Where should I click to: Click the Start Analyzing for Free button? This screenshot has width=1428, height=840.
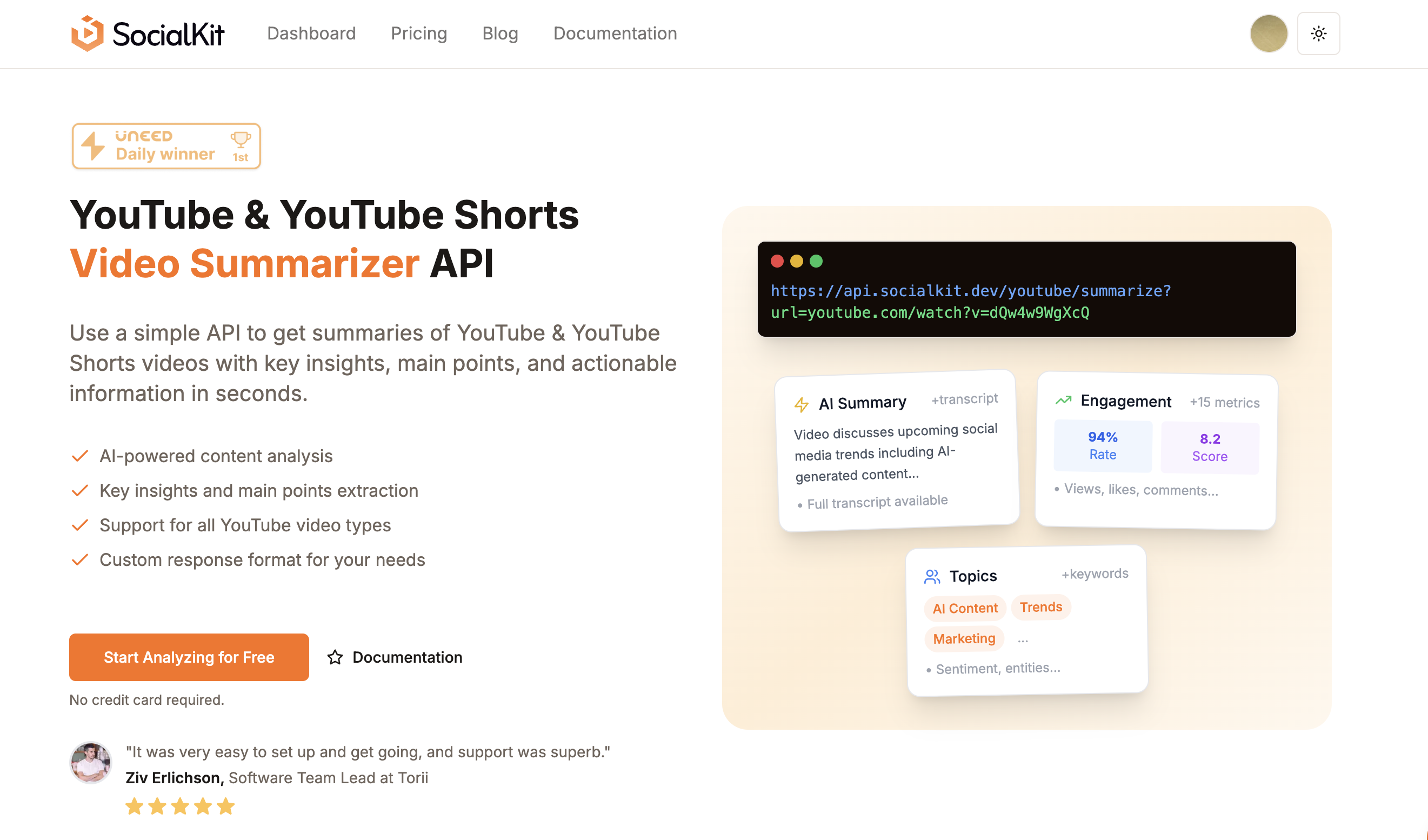[x=189, y=657]
